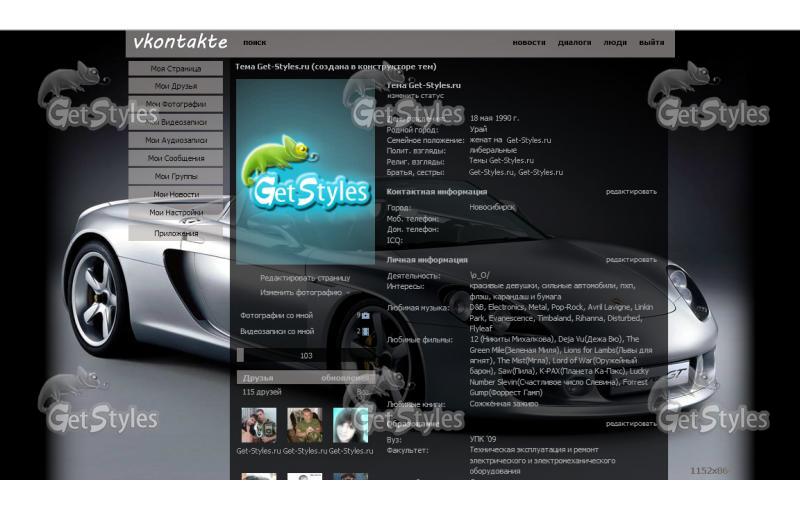Click the city link Новосибирск

click(x=492, y=208)
